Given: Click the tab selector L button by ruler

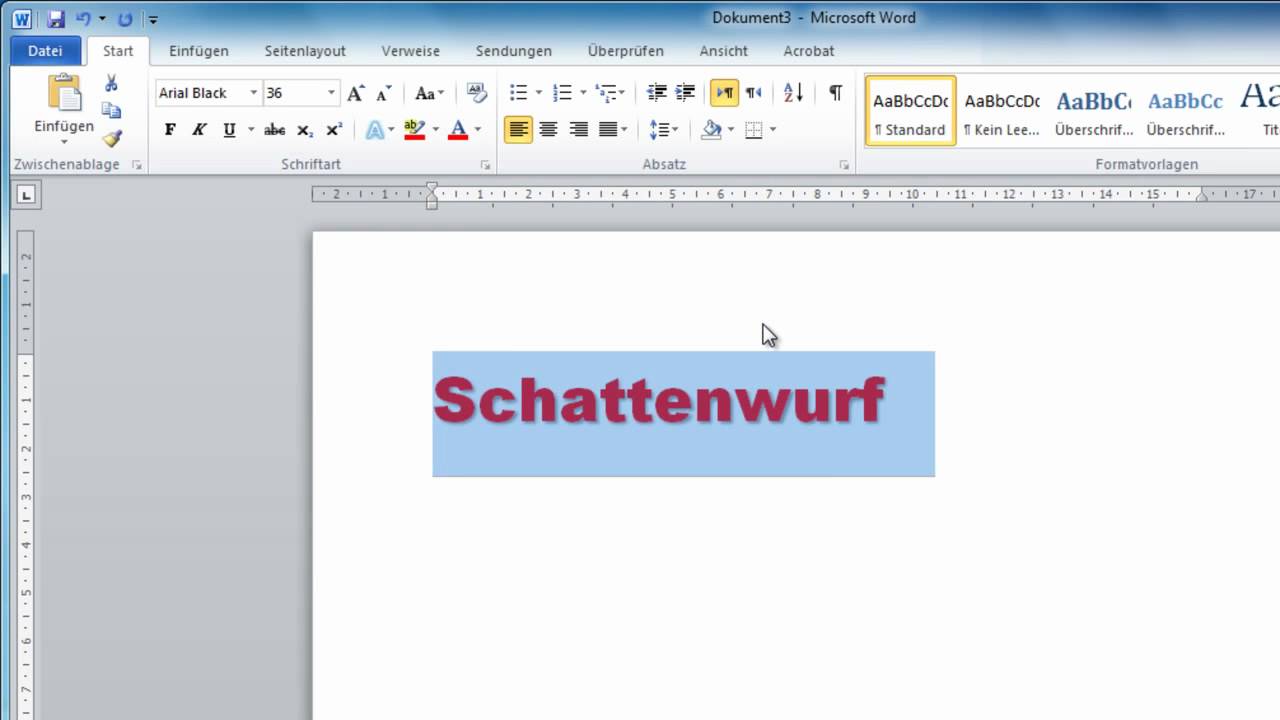Looking at the screenshot, I should 25,196.
